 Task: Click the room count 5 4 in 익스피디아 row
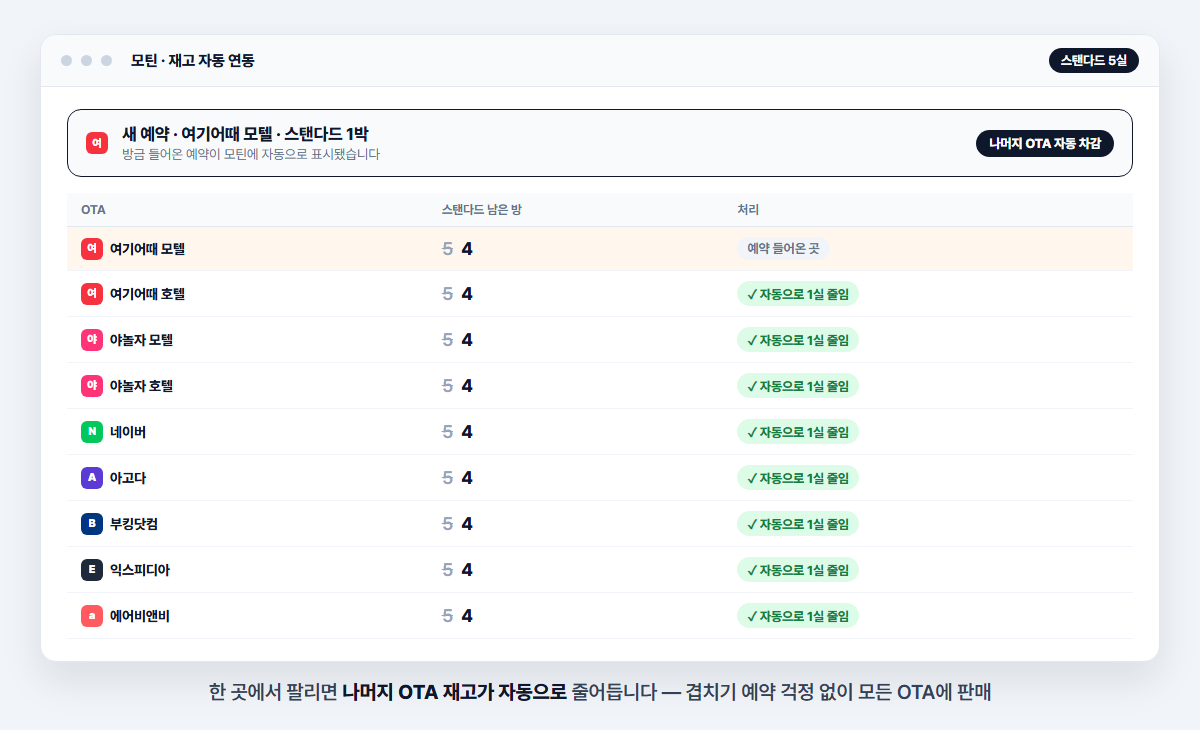[457, 570]
